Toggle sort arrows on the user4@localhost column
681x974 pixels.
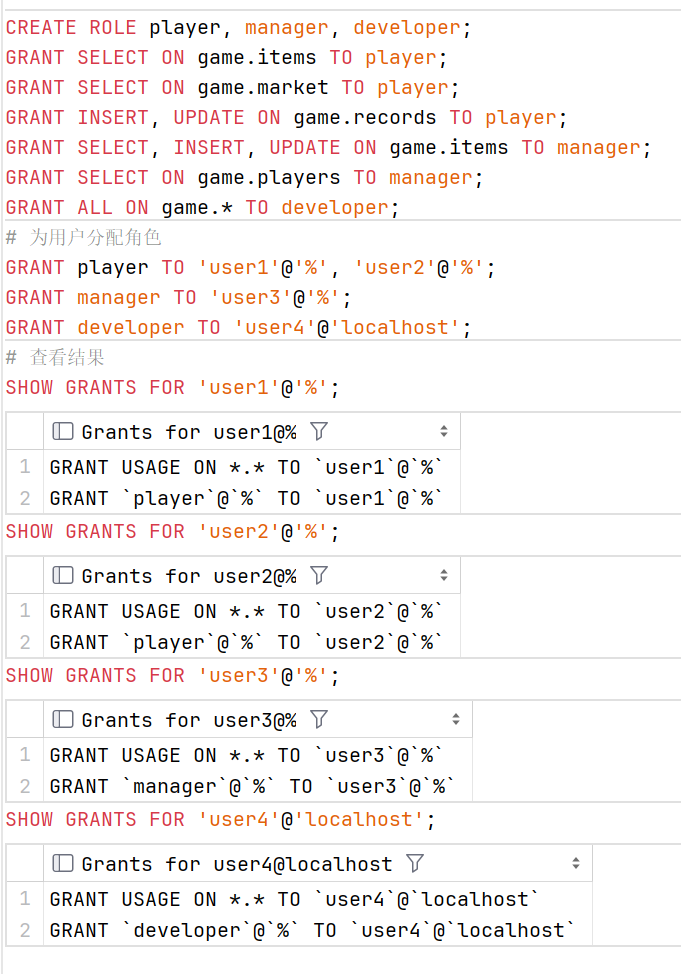576,863
